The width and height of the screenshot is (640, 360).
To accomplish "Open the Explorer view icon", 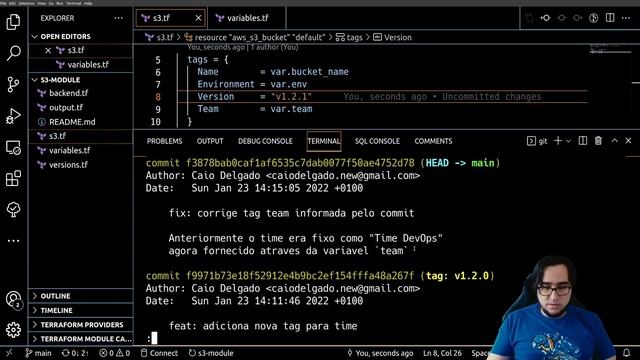I will [13, 22].
